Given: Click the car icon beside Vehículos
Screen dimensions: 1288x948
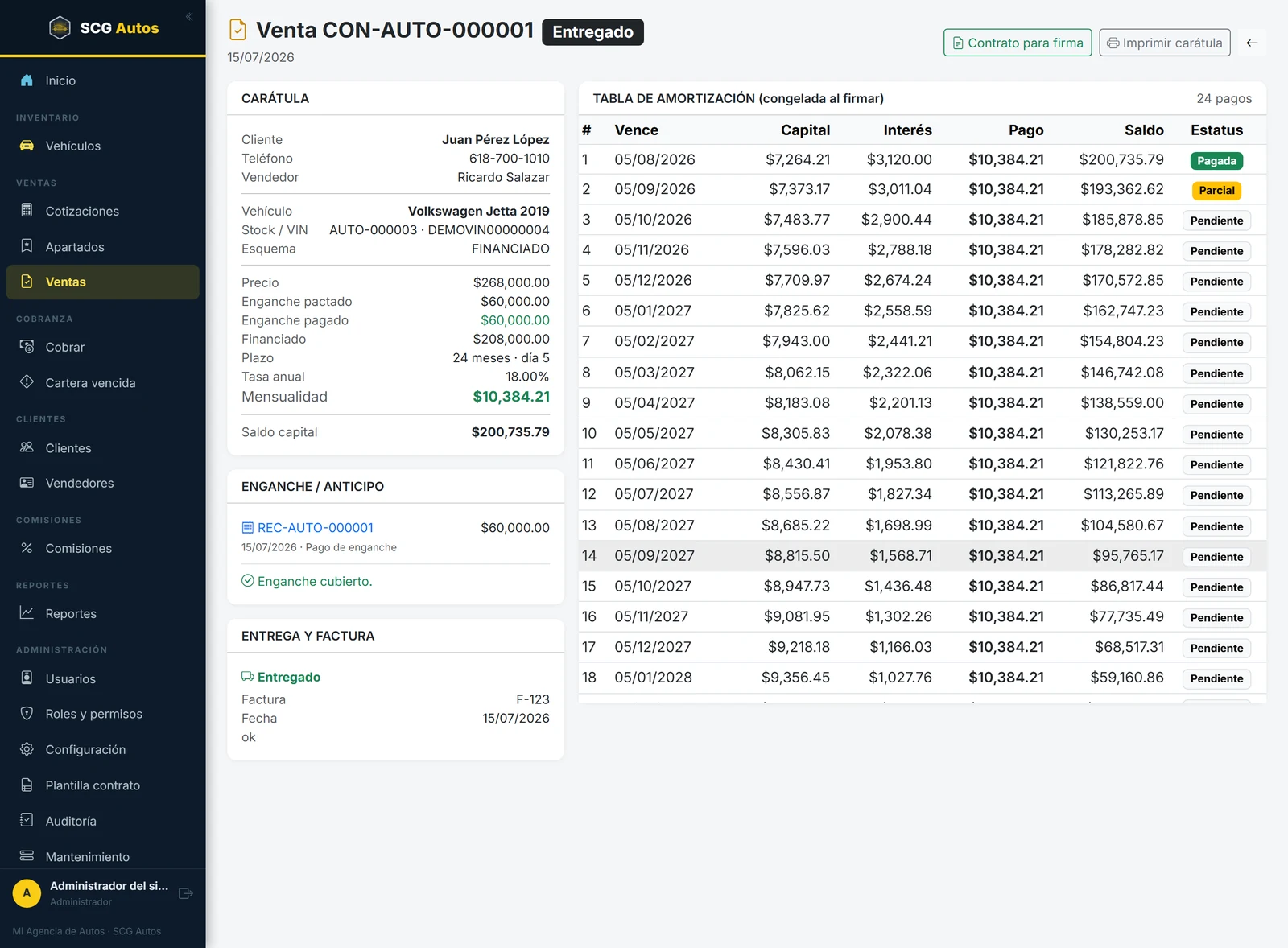Looking at the screenshot, I should pyautogui.click(x=27, y=146).
